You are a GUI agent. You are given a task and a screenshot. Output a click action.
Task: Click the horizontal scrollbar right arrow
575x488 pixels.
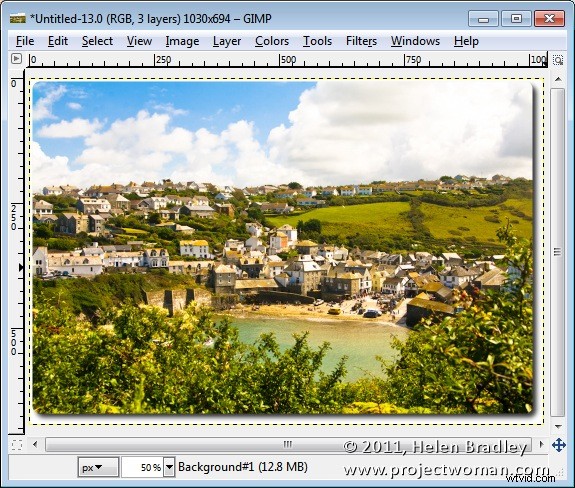[541, 445]
